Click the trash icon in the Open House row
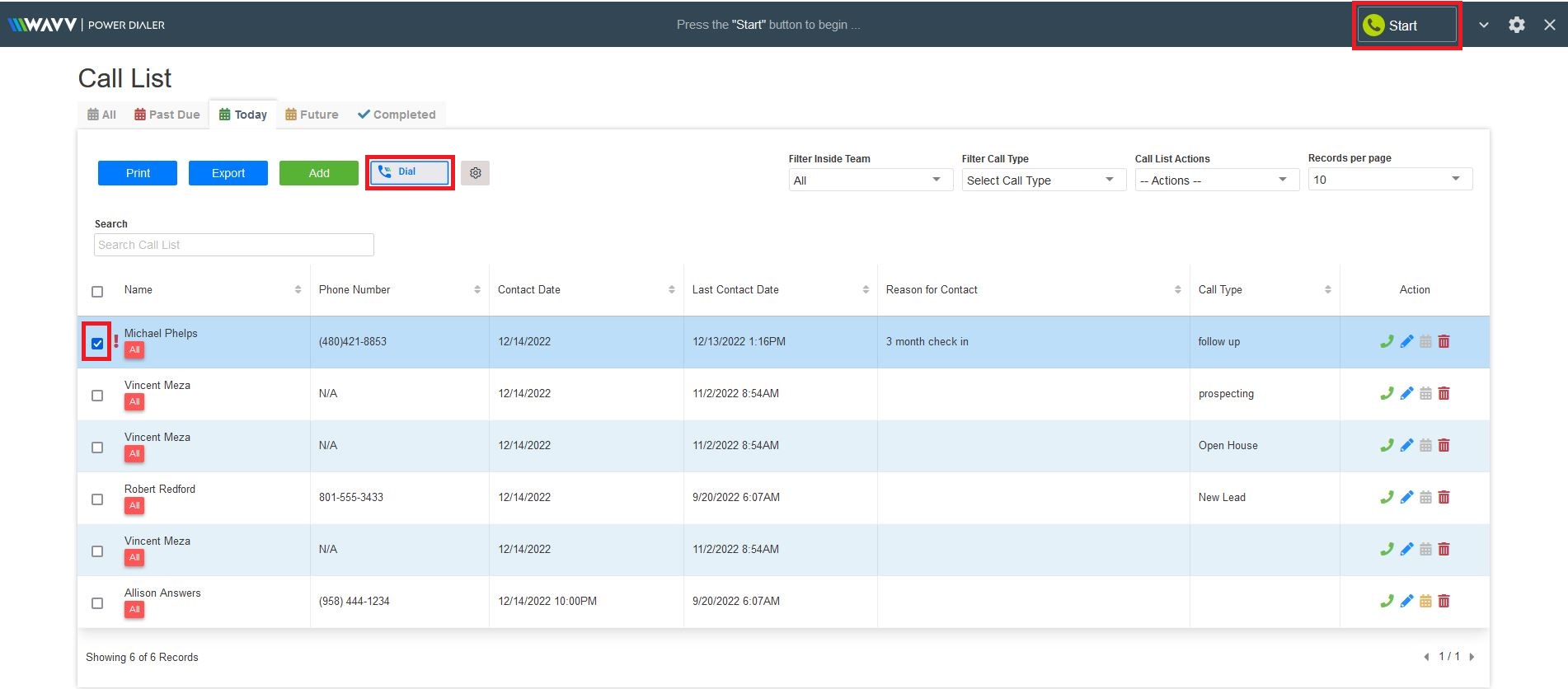Screen dimensions: 1568x689 point(1444,445)
